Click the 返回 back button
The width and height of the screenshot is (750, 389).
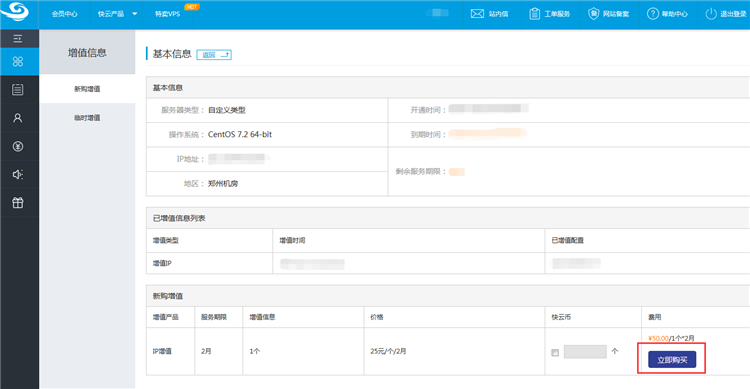[x=214, y=55]
